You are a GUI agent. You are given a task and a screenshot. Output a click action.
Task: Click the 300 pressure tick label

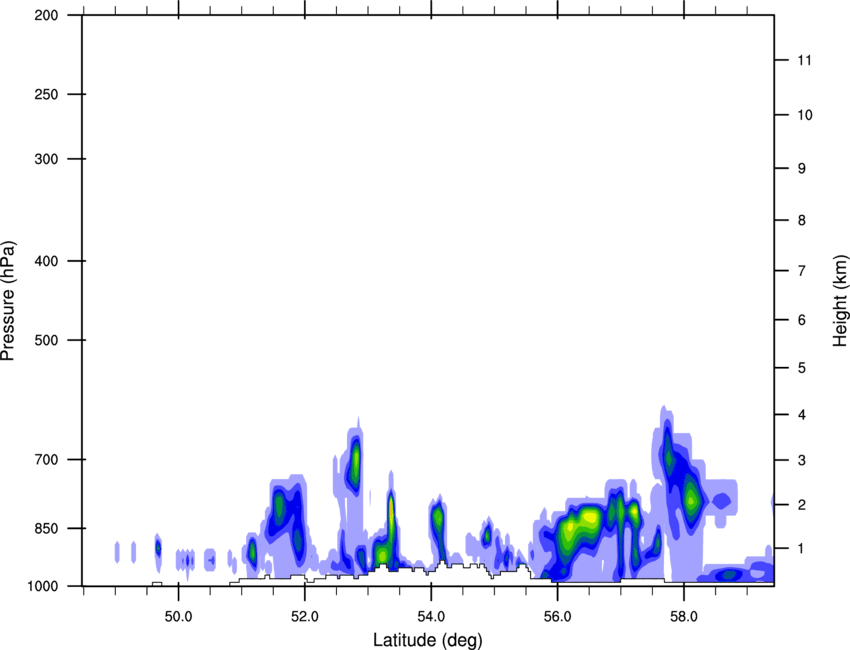point(46,159)
